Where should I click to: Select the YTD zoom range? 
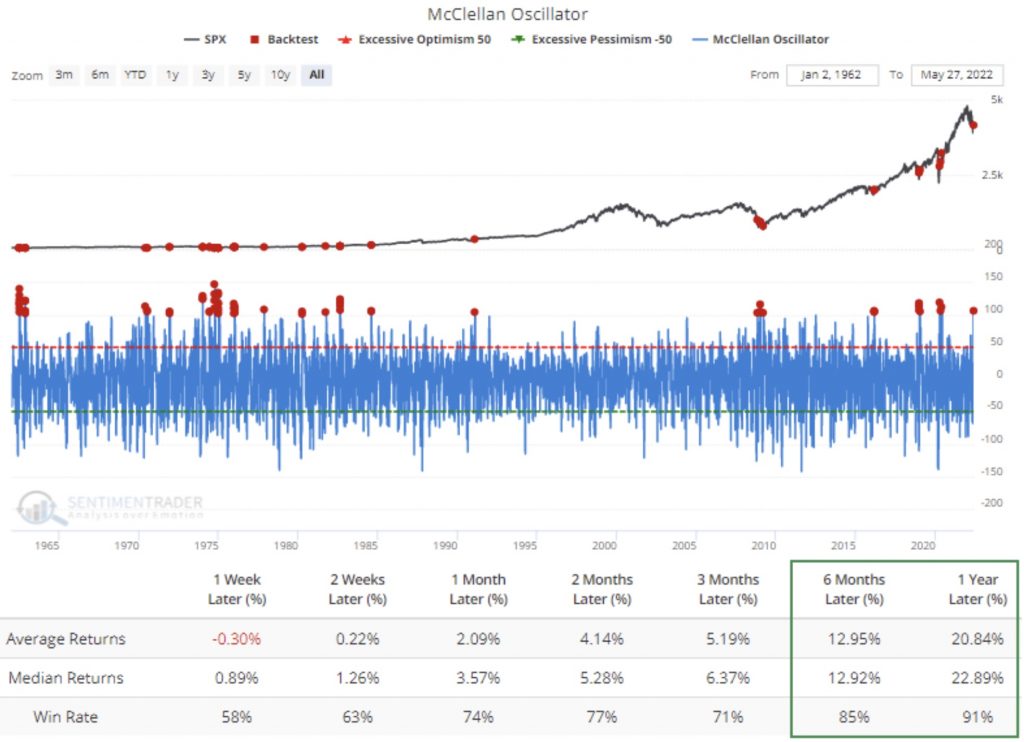pos(136,75)
